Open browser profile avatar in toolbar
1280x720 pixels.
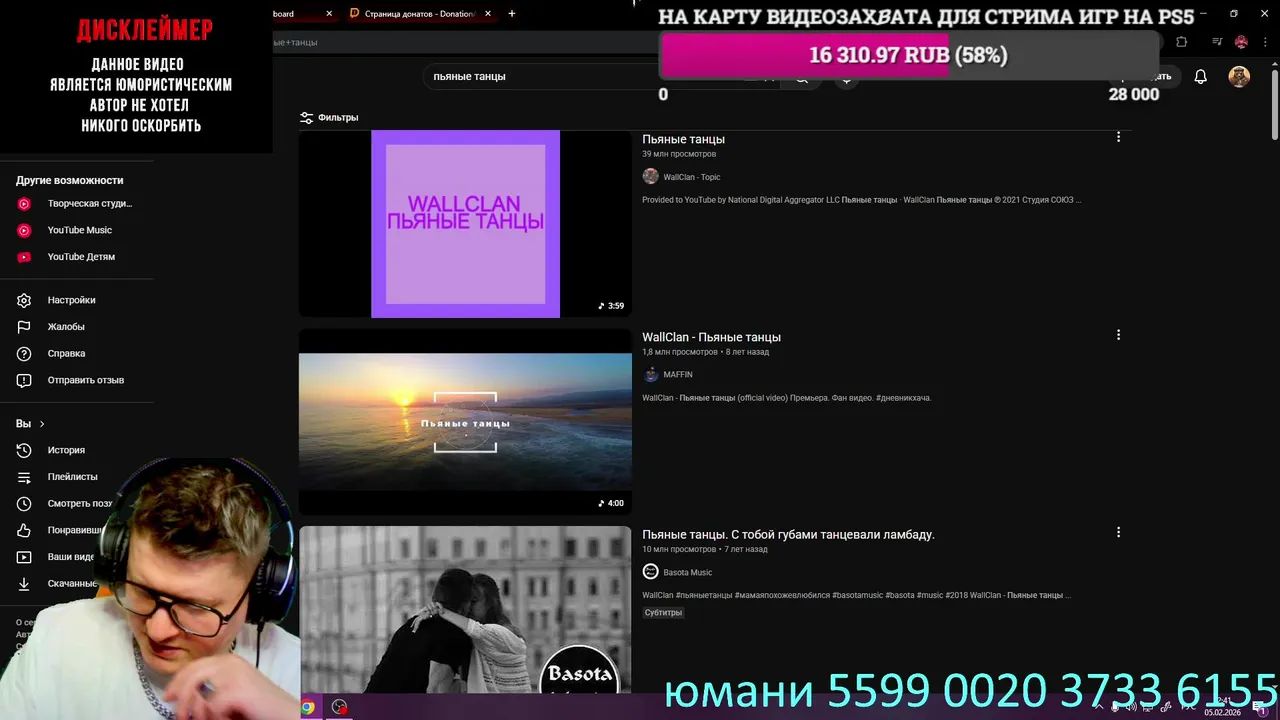(1241, 42)
